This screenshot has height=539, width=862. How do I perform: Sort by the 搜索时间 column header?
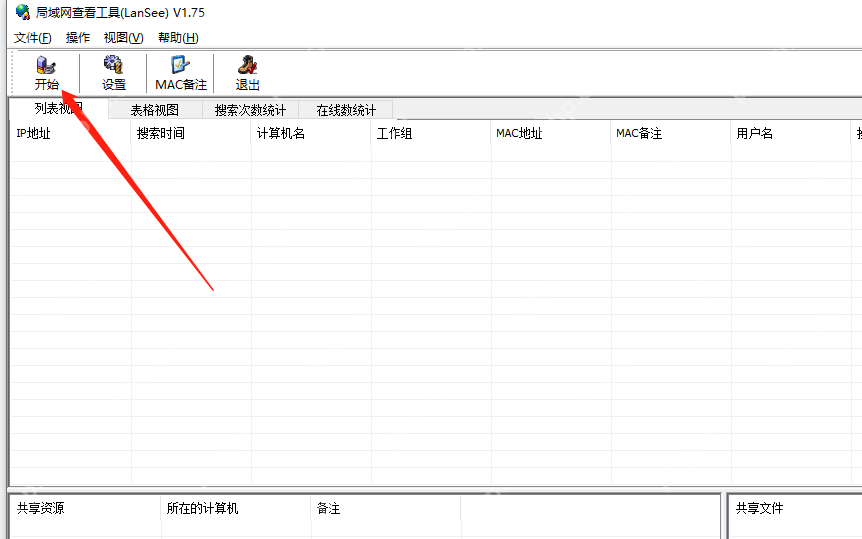click(191, 133)
